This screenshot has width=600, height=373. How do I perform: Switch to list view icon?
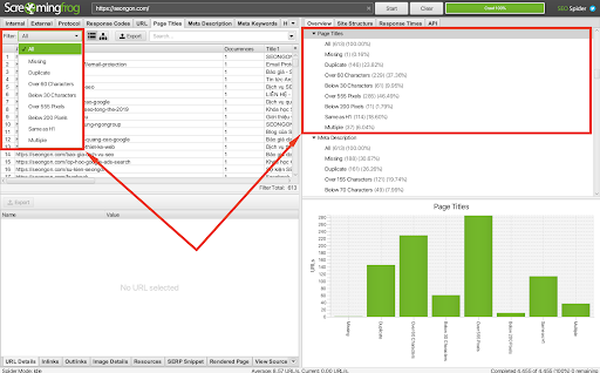[x=92, y=36]
